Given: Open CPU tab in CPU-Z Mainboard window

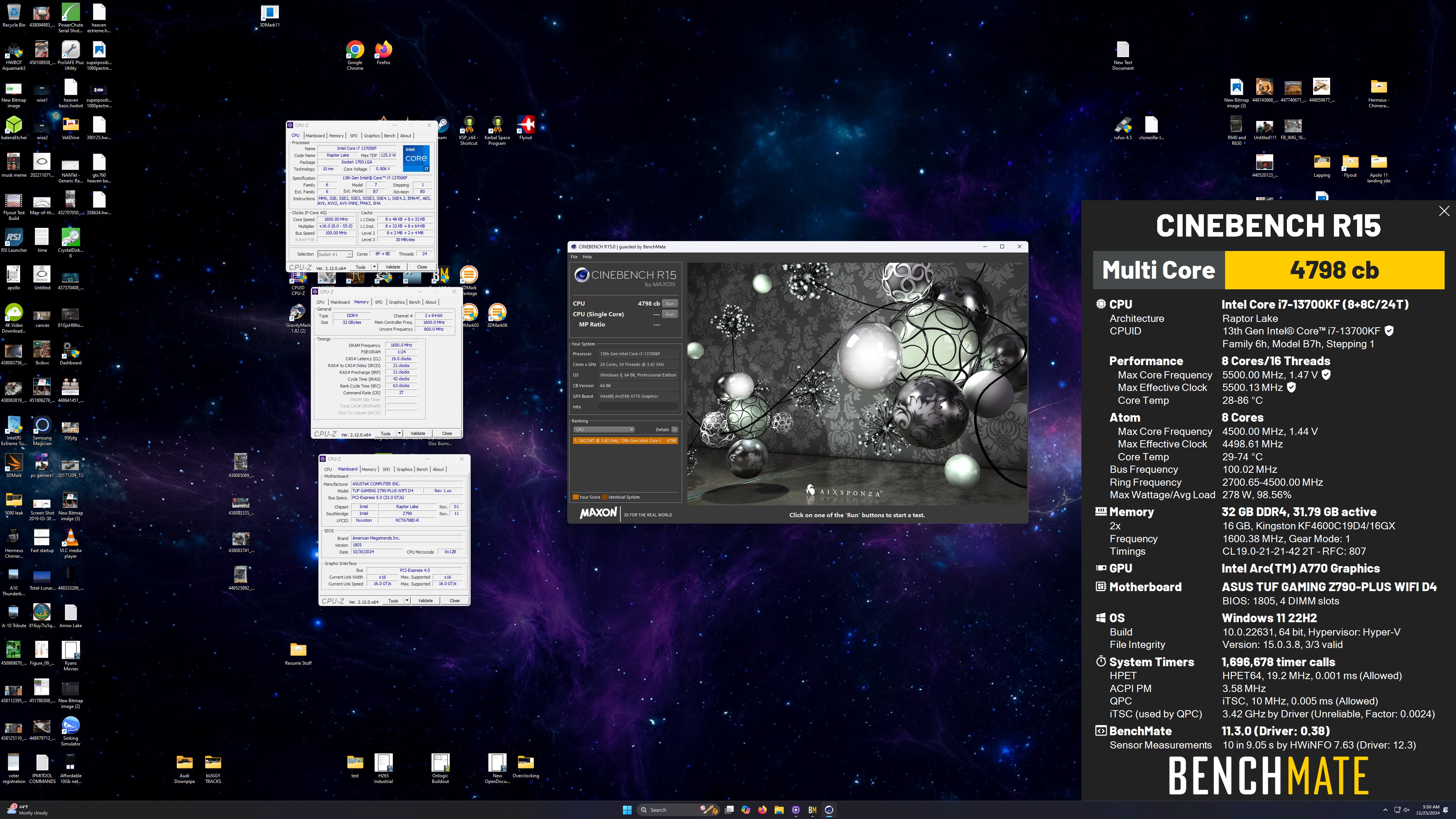Looking at the screenshot, I should [328, 470].
